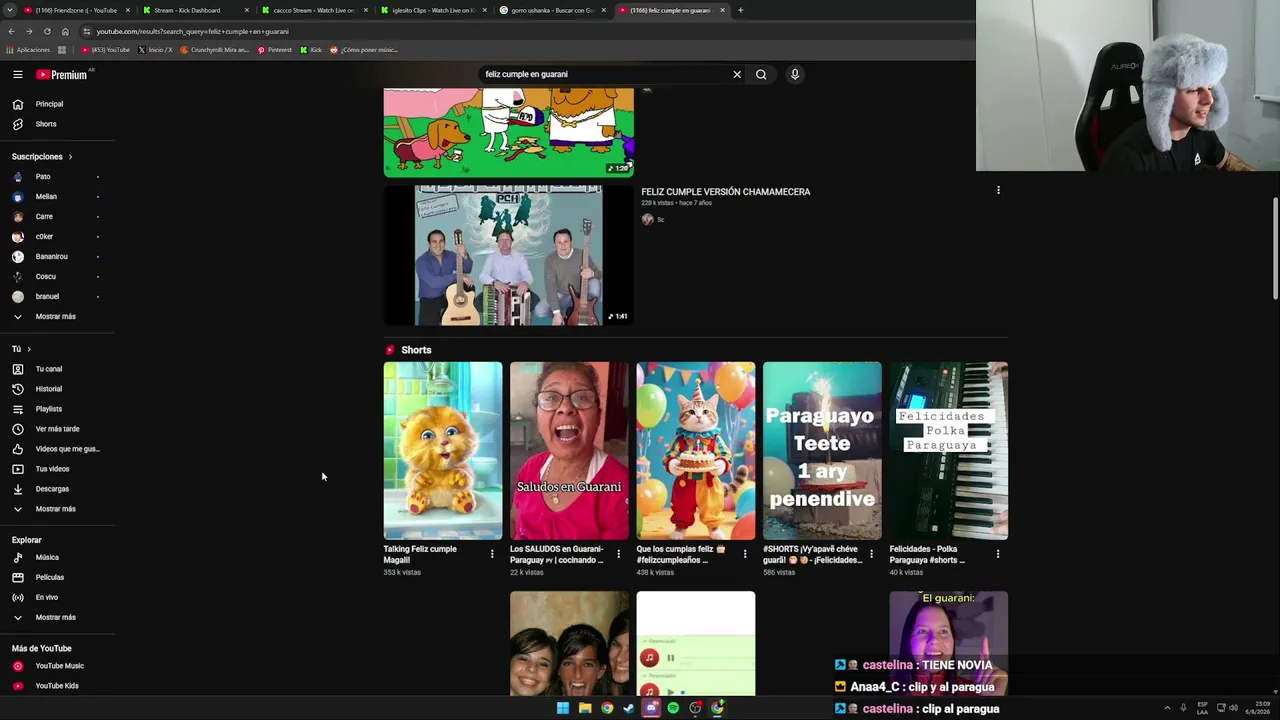The width and height of the screenshot is (1280, 720).
Task: Open options for Que los cumplas feliz short
Action: 745,554
